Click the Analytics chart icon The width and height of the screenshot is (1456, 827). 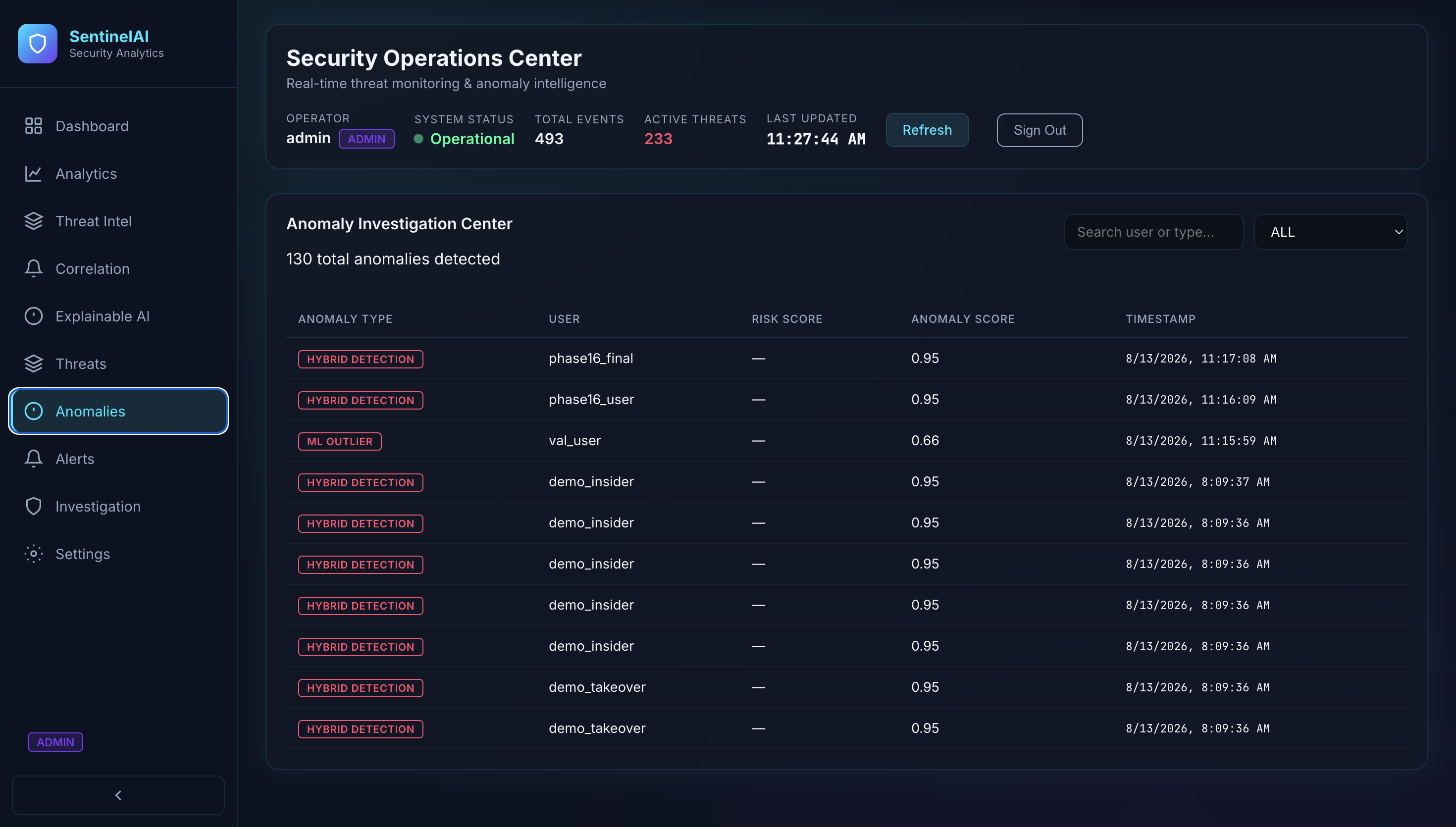[34, 174]
